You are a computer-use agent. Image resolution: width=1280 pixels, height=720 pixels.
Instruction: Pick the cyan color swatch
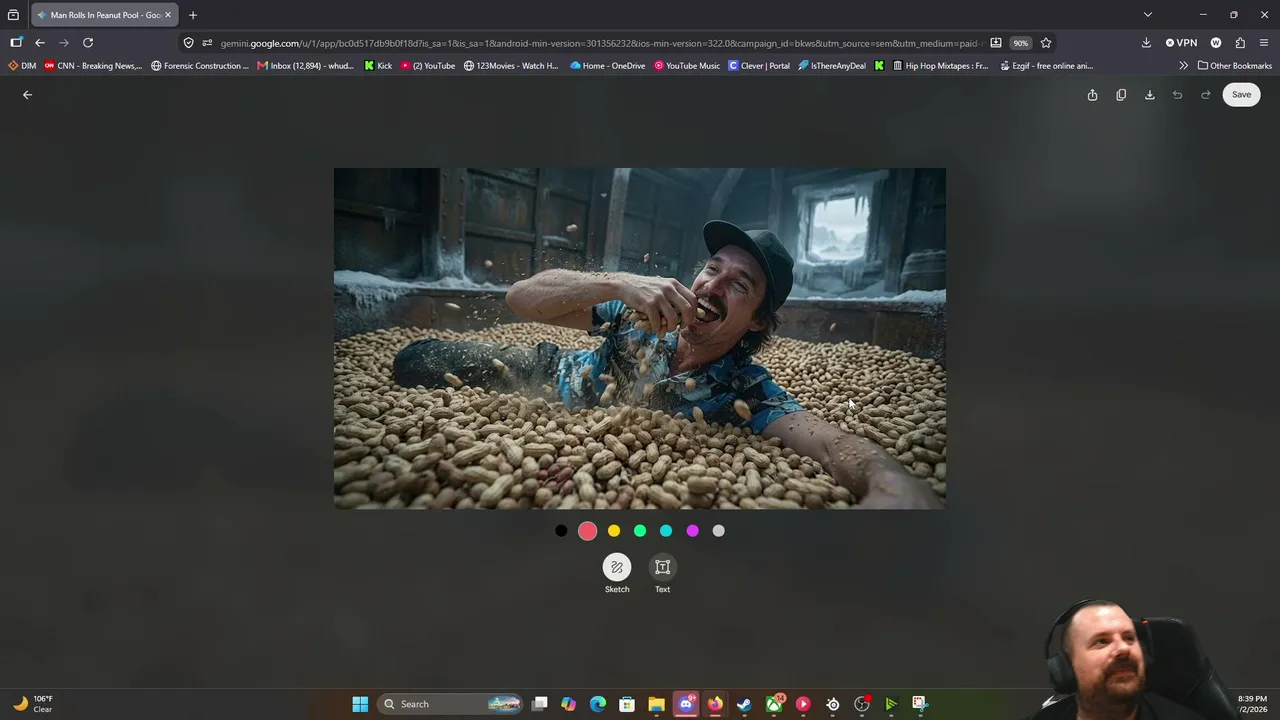pyautogui.click(x=666, y=531)
